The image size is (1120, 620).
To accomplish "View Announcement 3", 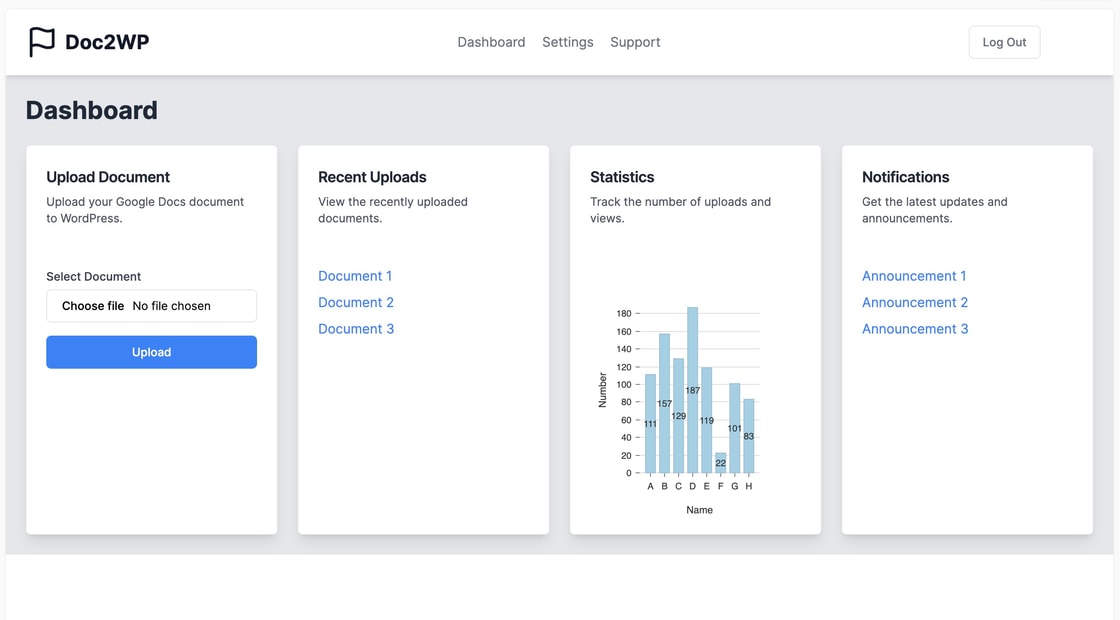I will pyautogui.click(x=915, y=329).
